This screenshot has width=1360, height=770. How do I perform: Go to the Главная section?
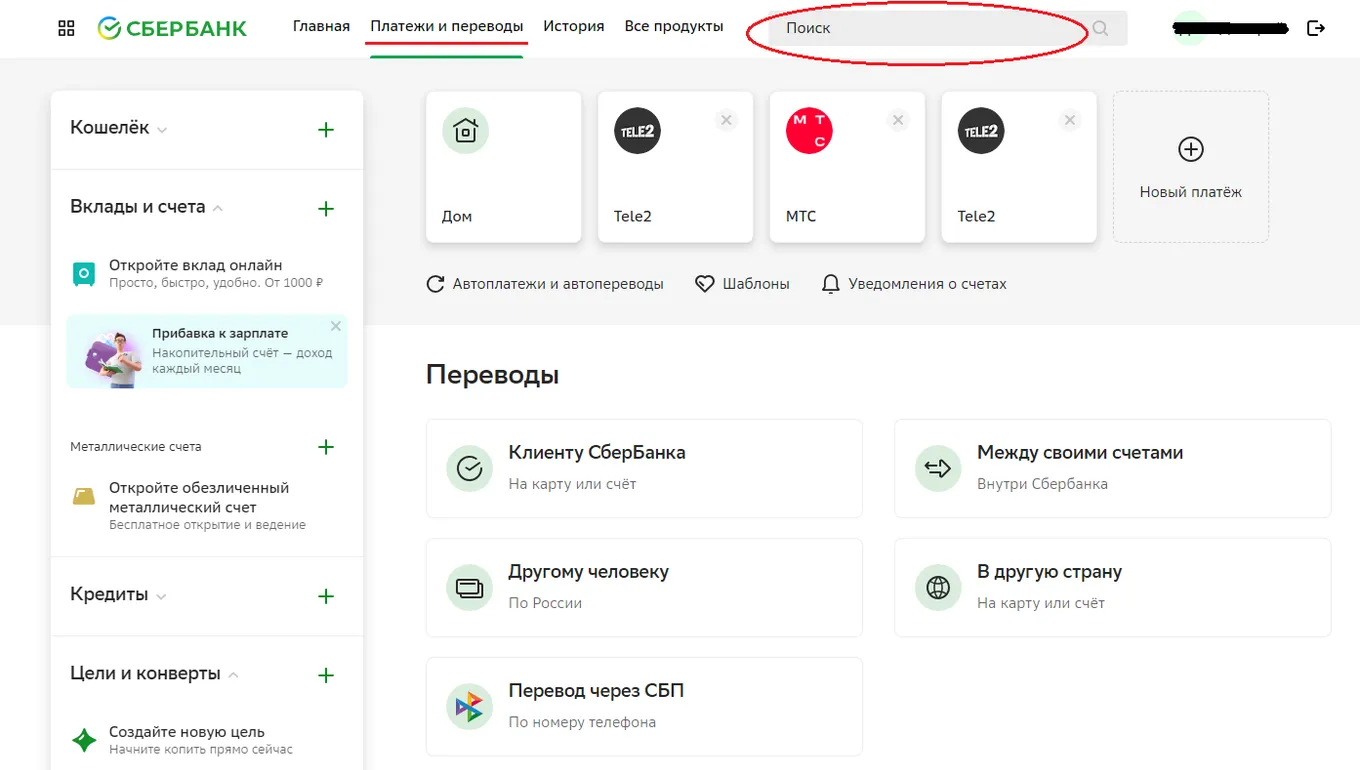[x=321, y=27]
